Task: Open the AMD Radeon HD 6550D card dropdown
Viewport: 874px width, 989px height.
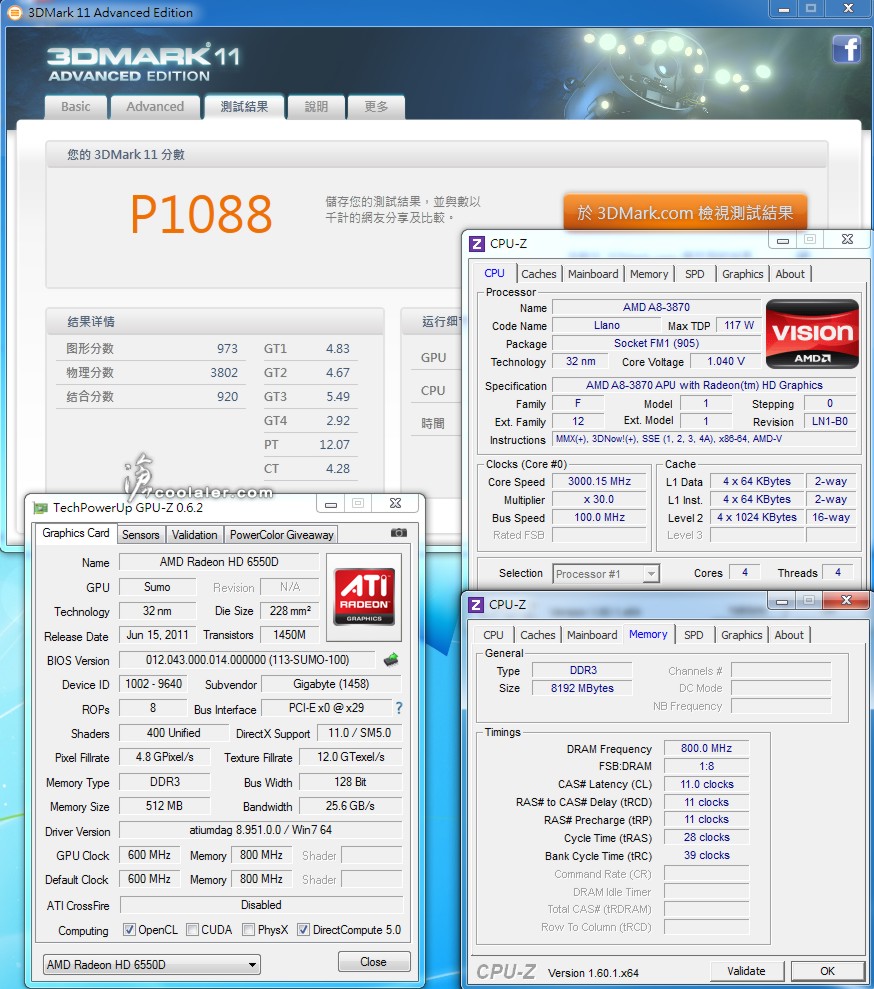Action: pos(151,964)
